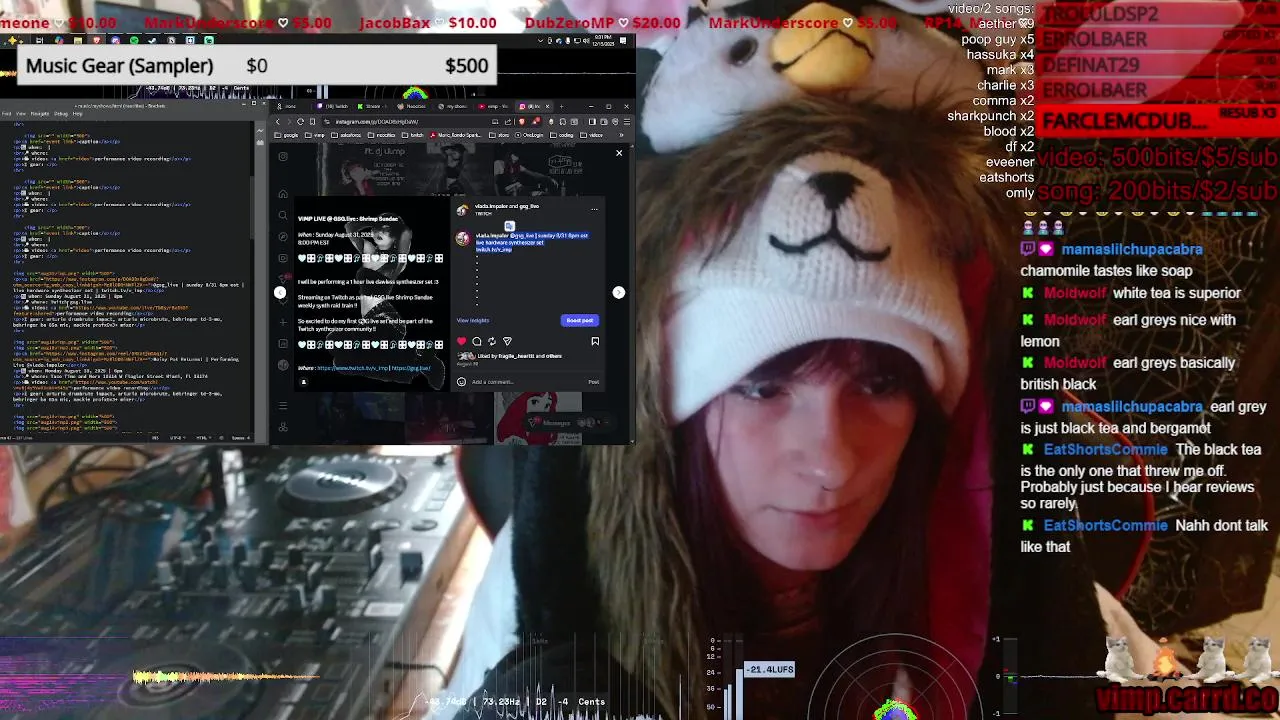Switch to the Neocities browser tab
The width and height of the screenshot is (1280, 720).
[x=412, y=106]
